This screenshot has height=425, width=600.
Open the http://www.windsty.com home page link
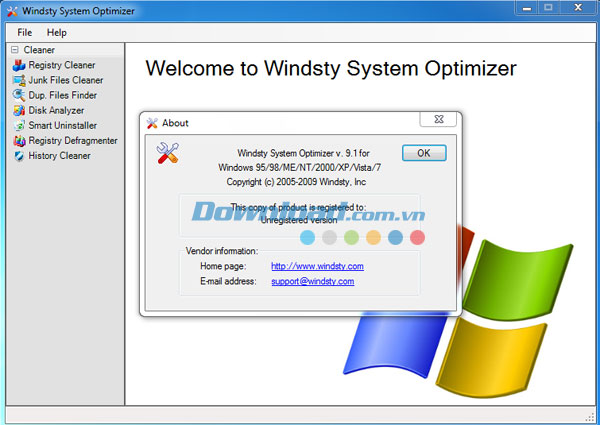317,266
